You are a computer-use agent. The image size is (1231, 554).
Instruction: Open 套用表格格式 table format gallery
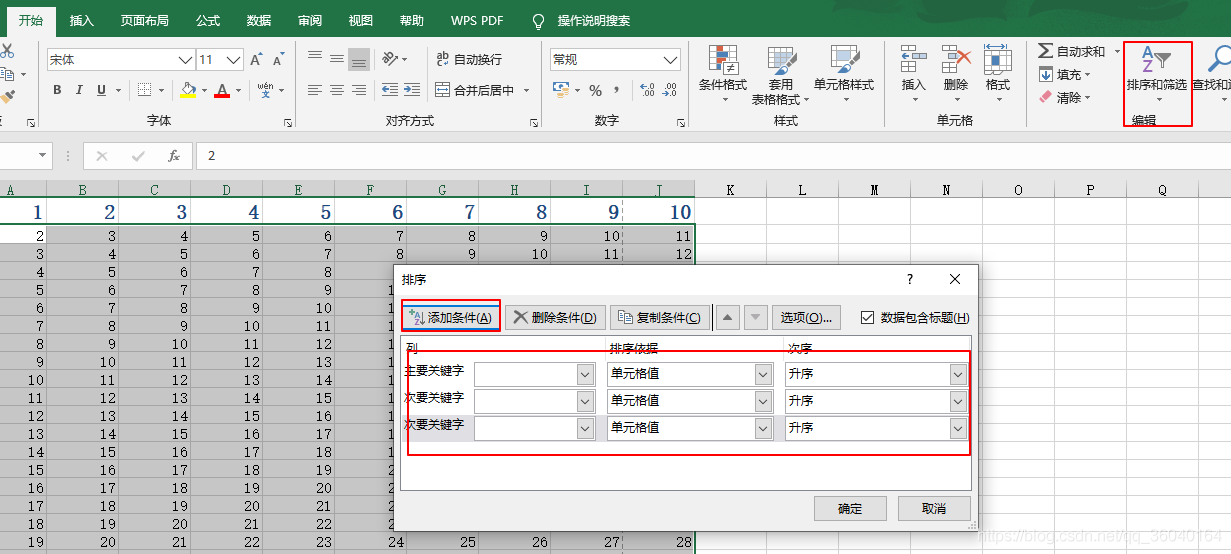pos(780,75)
